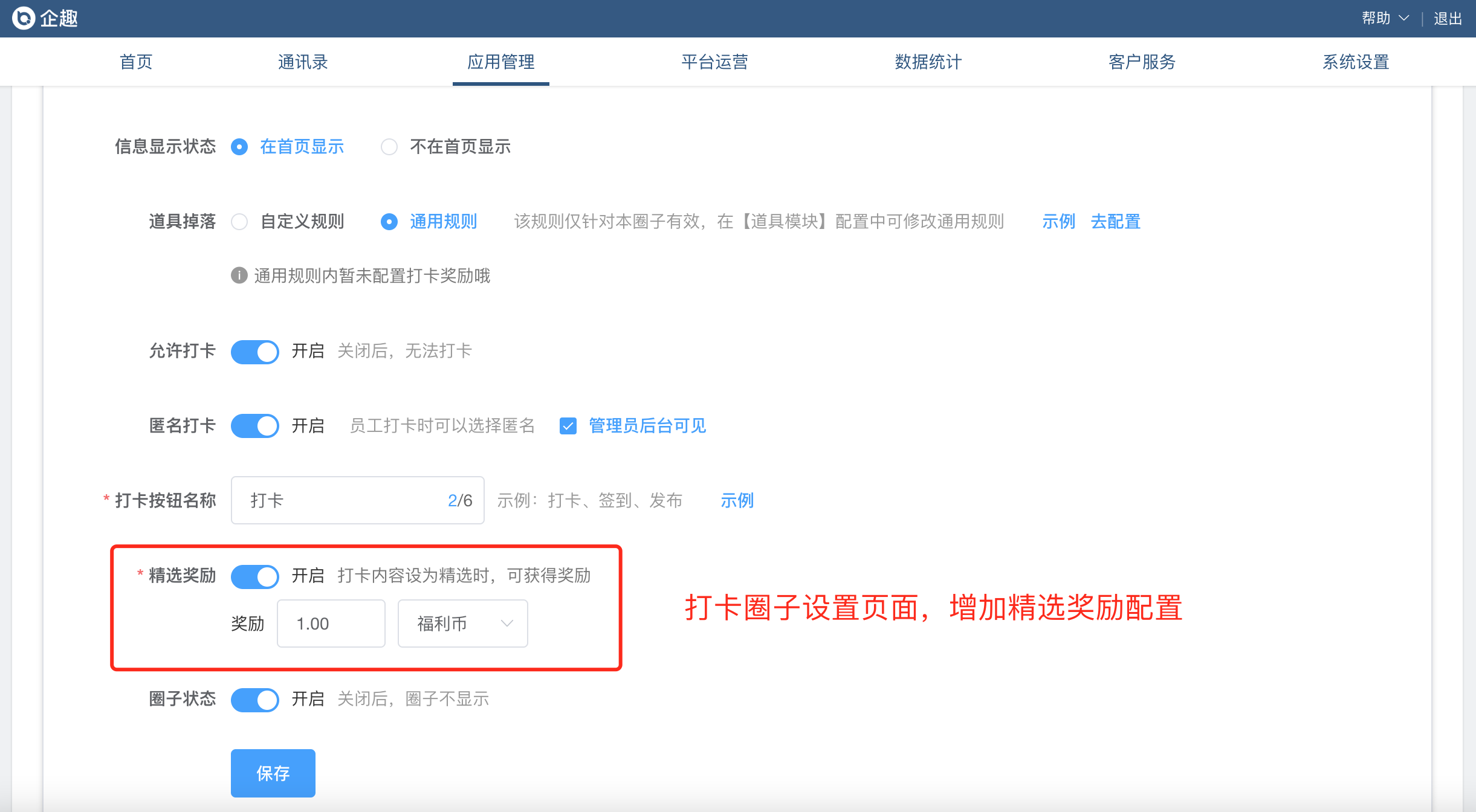This screenshot has height=812, width=1476.
Task: Select 不在首页显示 radio option
Action: [389, 147]
